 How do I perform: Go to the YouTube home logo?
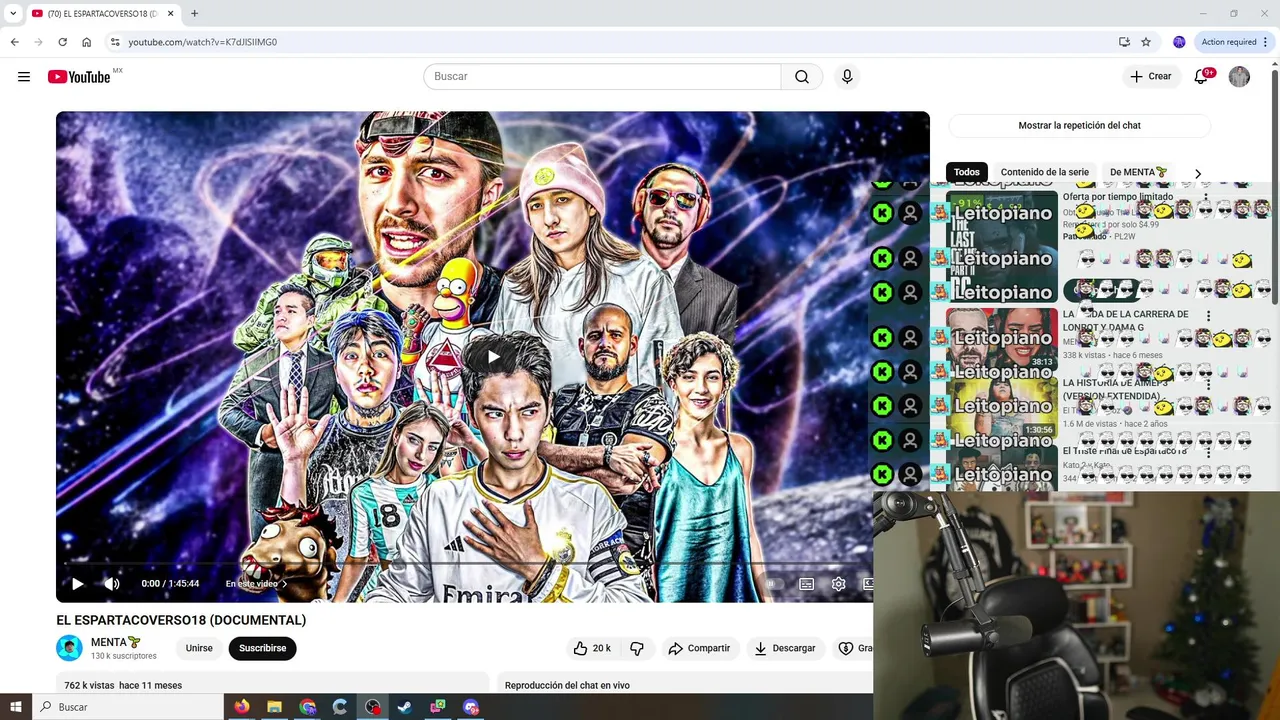click(79, 77)
